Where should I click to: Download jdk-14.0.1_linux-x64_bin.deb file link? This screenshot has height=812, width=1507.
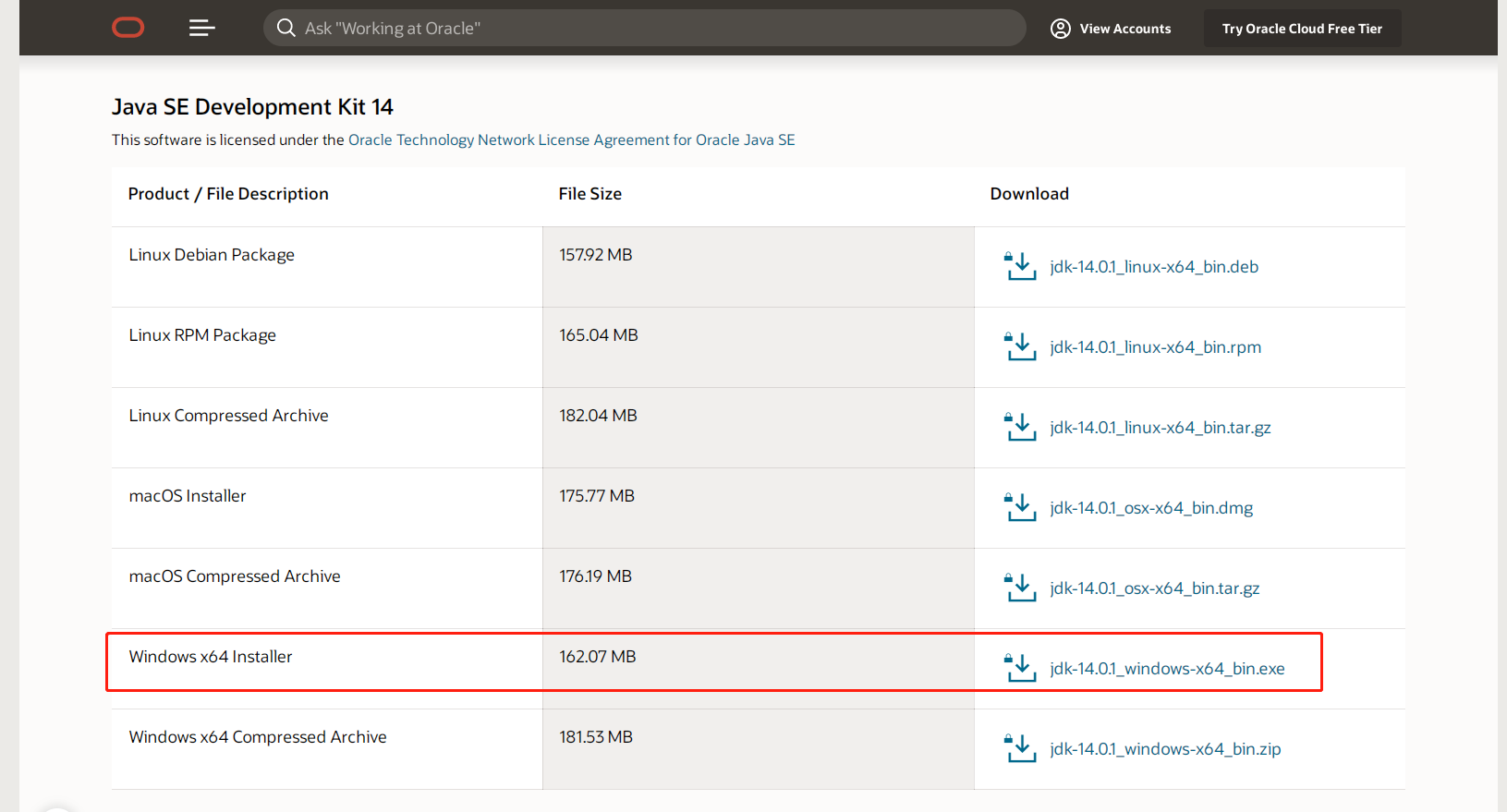tap(1154, 267)
